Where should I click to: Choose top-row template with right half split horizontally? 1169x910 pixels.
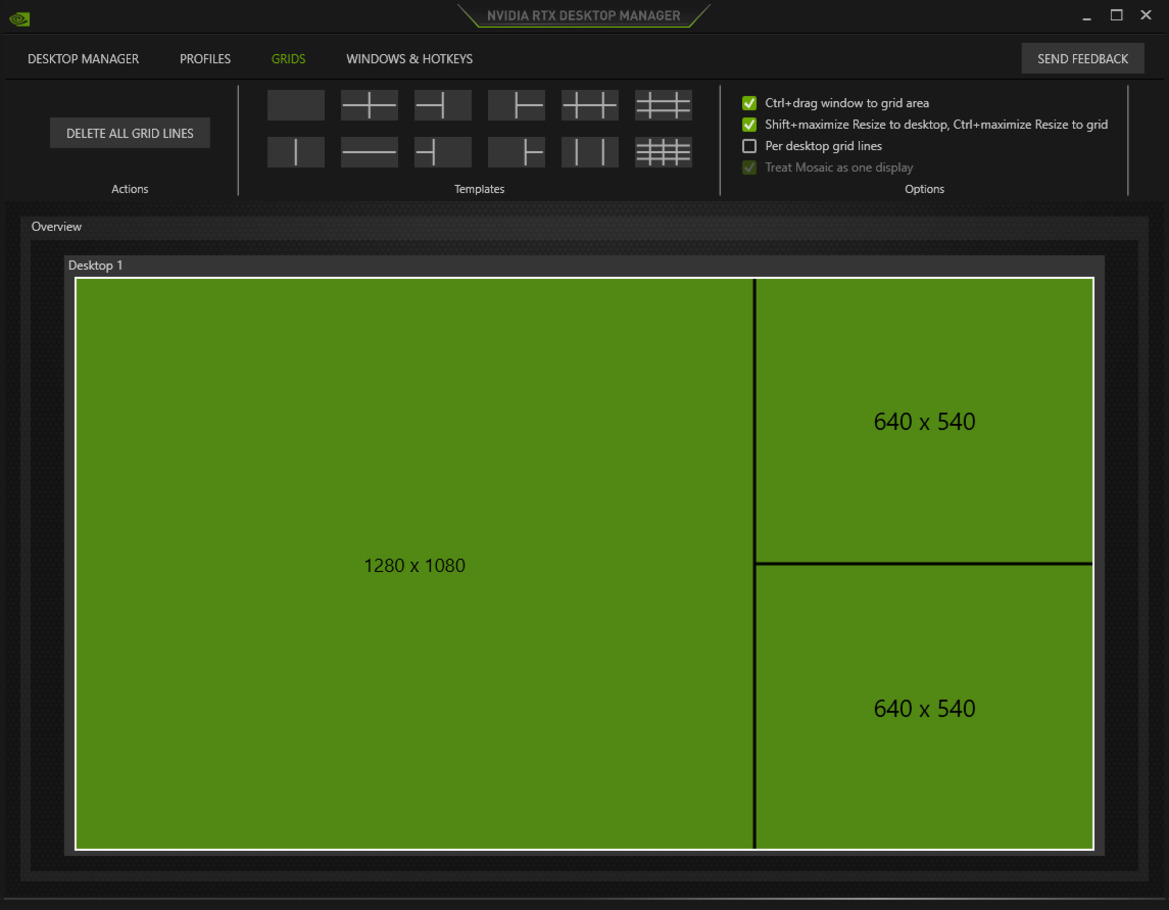(516, 105)
